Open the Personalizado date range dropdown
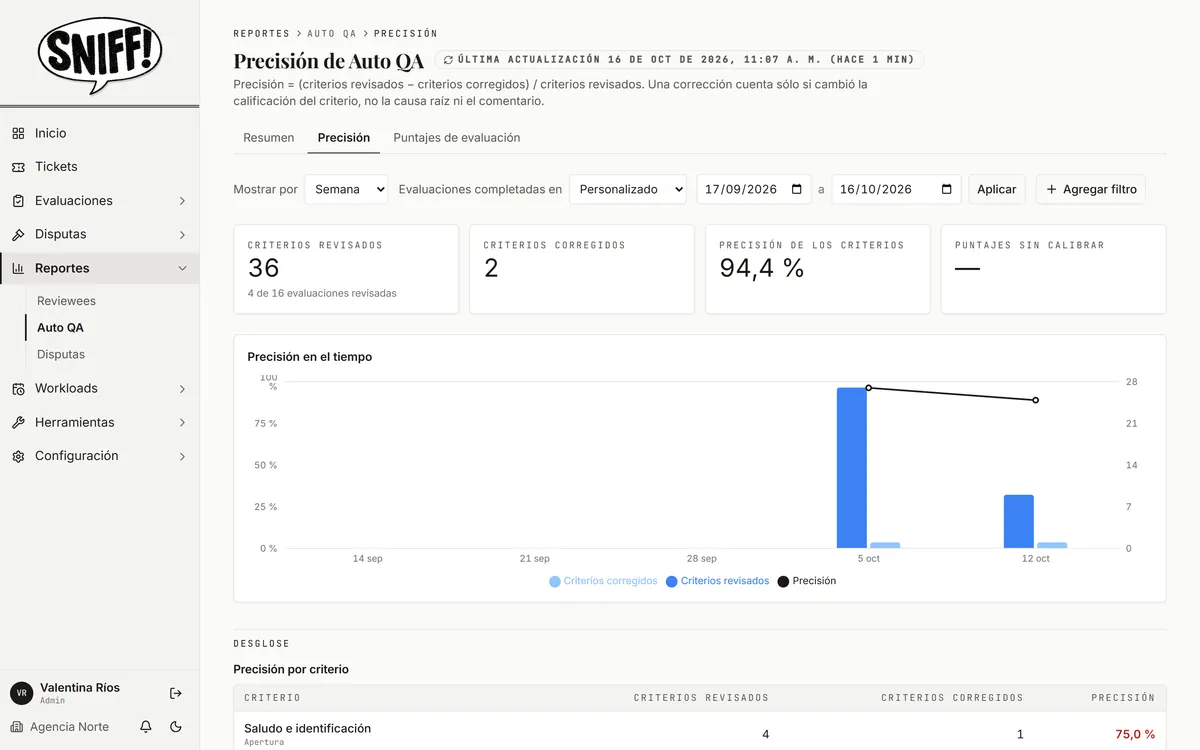Screen dimensions: 1200x750 pyautogui.click(x=628, y=189)
